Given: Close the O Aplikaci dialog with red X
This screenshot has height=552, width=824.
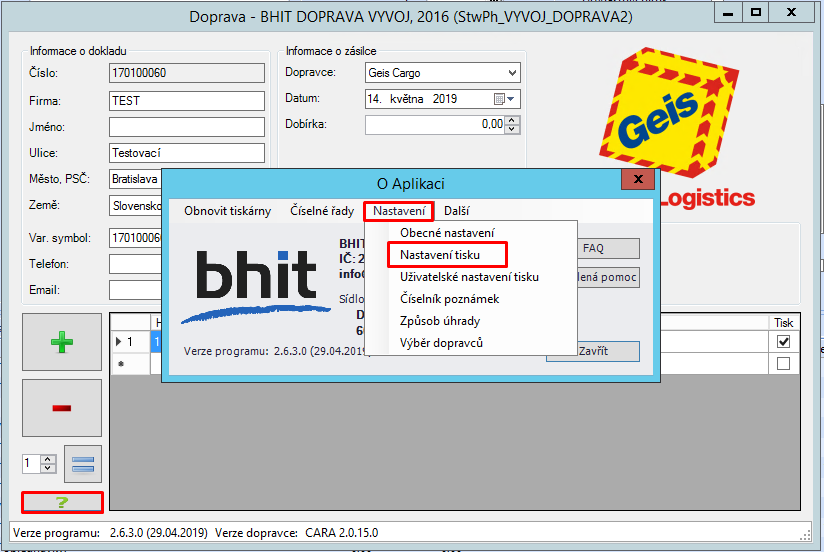Looking at the screenshot, I should click(638, 179).
